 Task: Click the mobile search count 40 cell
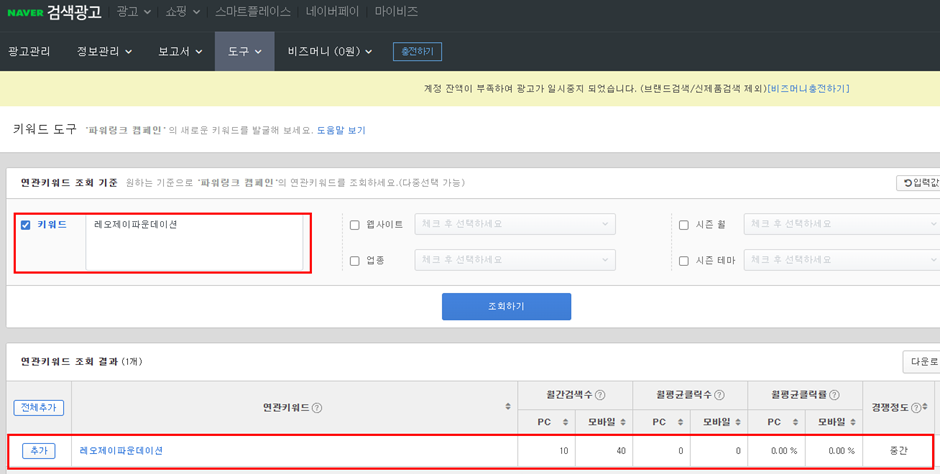[604, 451]
